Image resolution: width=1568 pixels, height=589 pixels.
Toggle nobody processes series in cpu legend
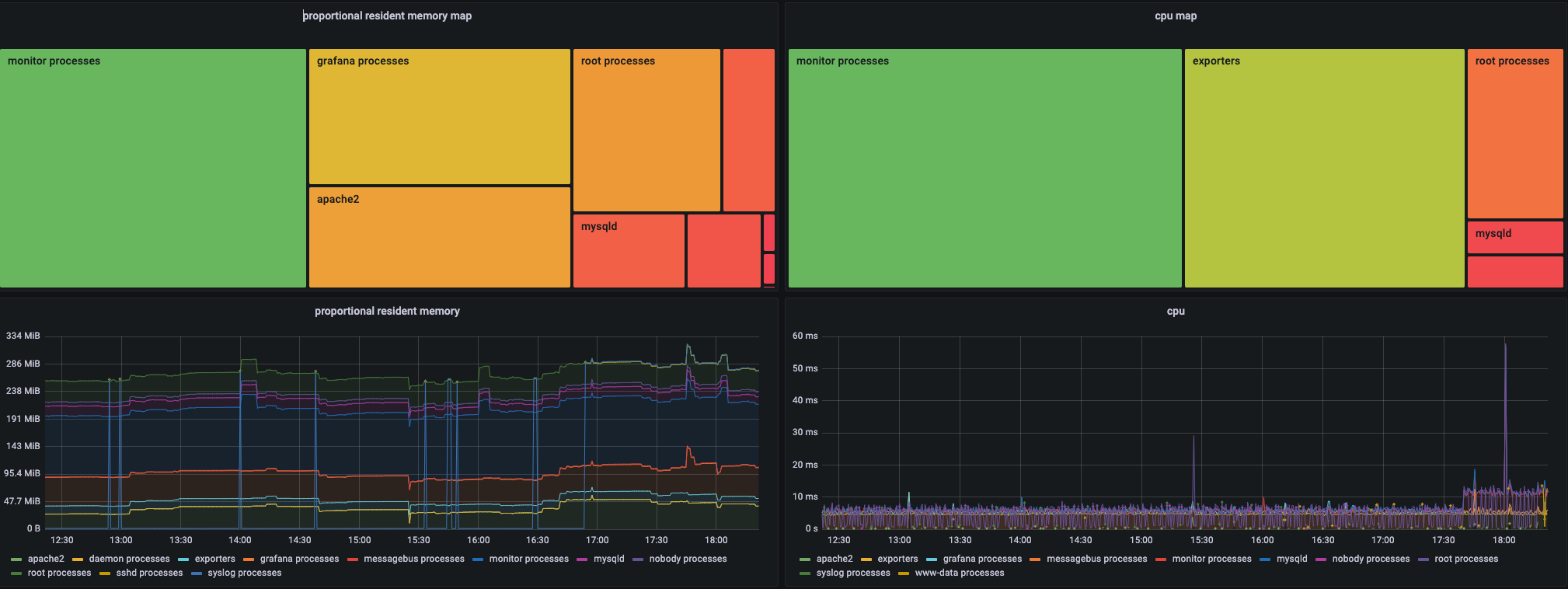coord(1371,559)
